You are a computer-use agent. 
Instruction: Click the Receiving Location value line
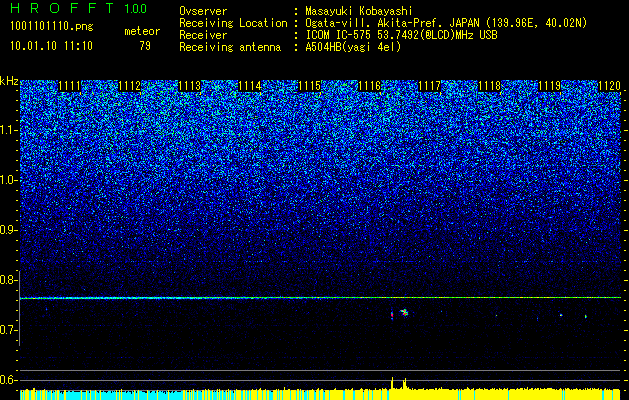[x=446, y=23]
